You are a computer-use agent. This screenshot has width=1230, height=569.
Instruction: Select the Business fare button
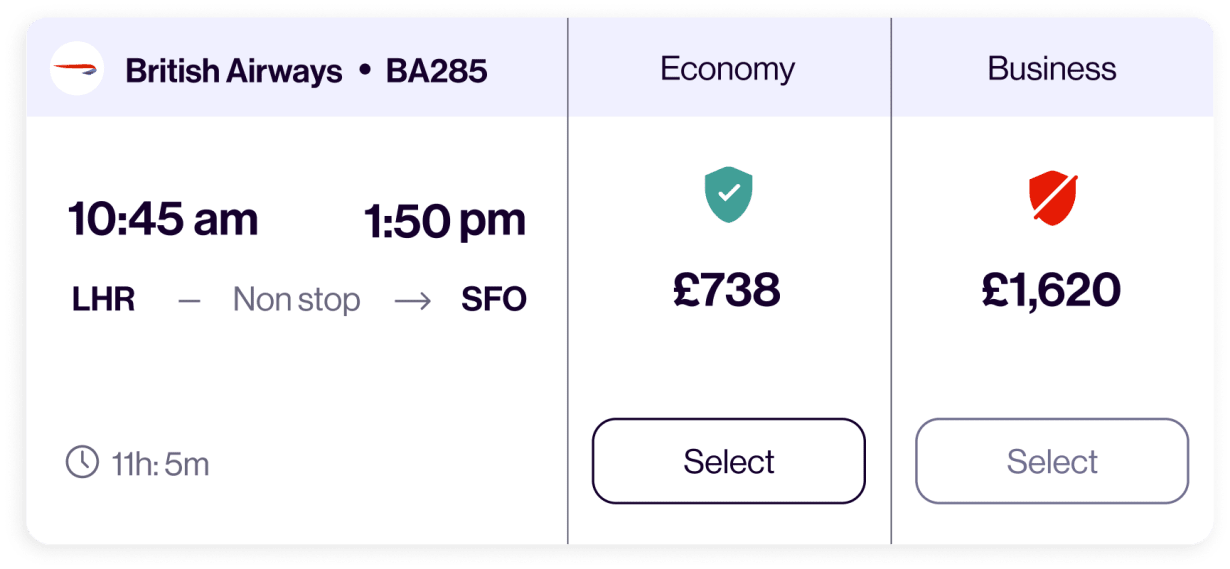click(x=1052, y=461)
